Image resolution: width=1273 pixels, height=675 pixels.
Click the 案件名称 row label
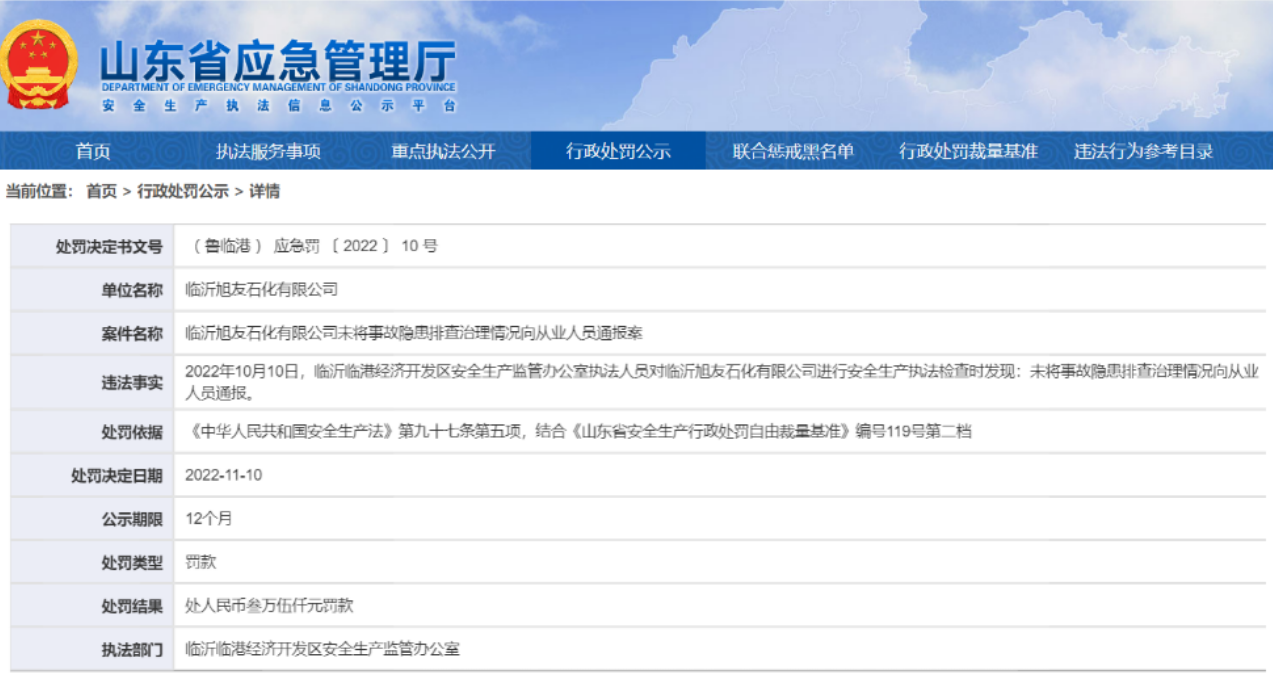click(x=132, y=333)
